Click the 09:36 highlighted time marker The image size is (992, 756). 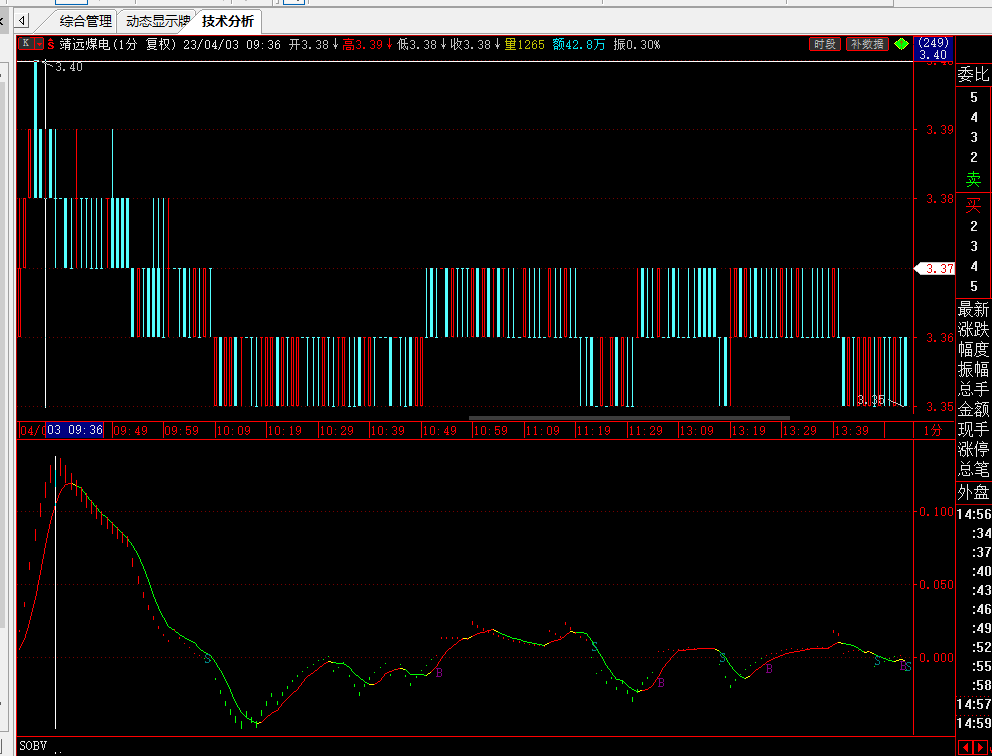coord(75,430)
